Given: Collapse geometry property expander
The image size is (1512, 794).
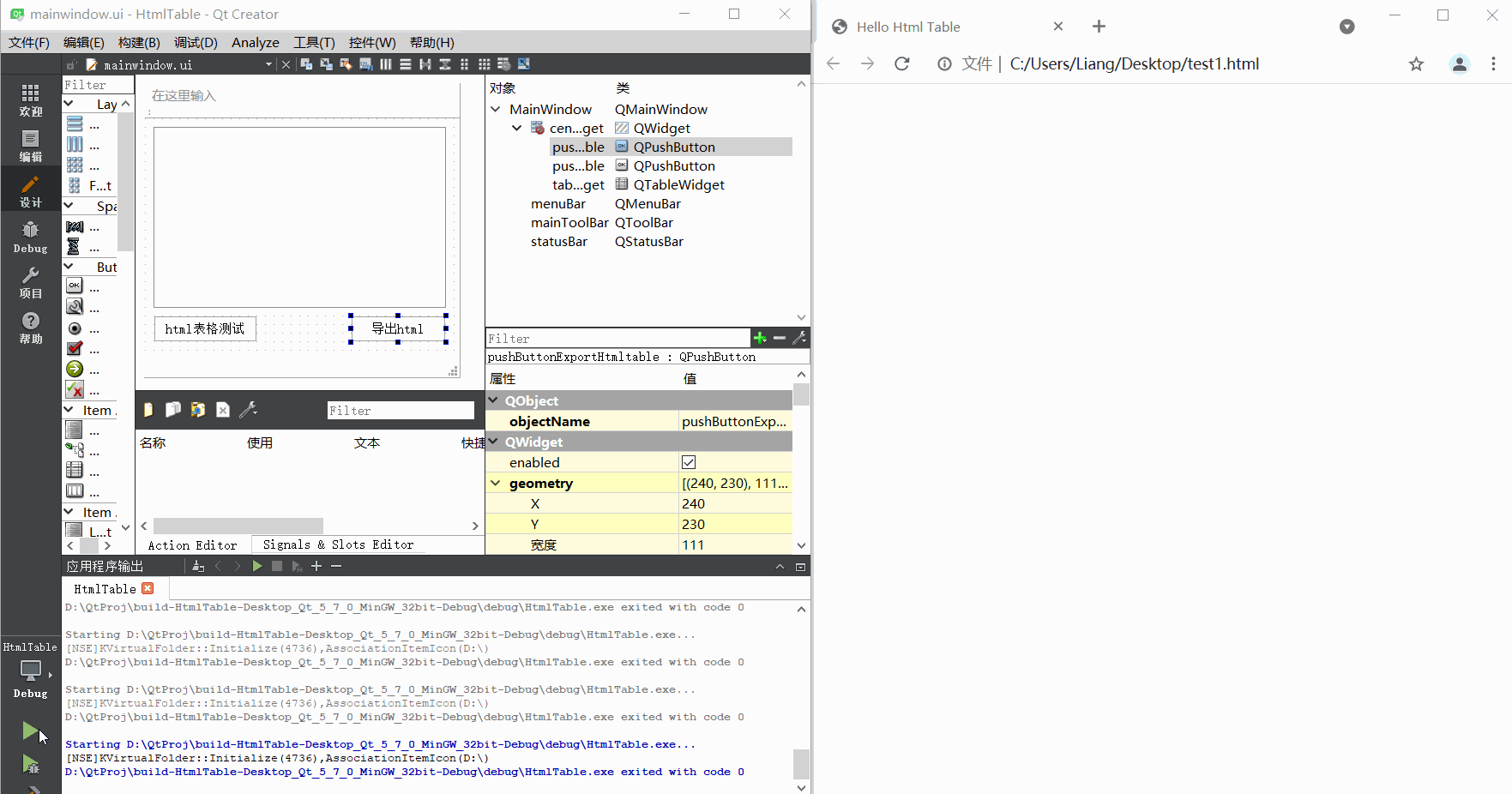Looking at the screenshot, I should (496, 483).
